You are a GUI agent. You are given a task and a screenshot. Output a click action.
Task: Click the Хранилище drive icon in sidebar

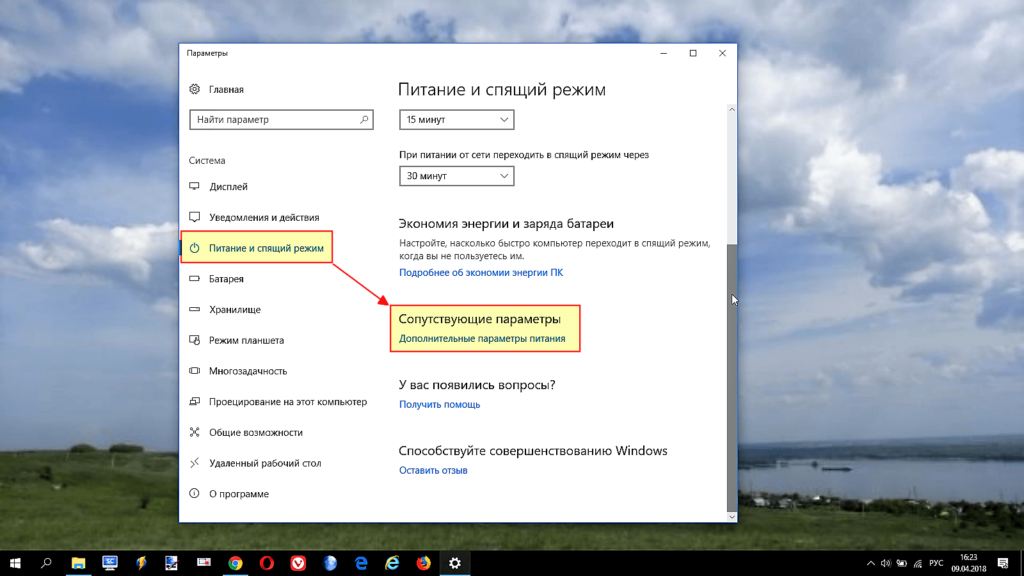[195, 310]
